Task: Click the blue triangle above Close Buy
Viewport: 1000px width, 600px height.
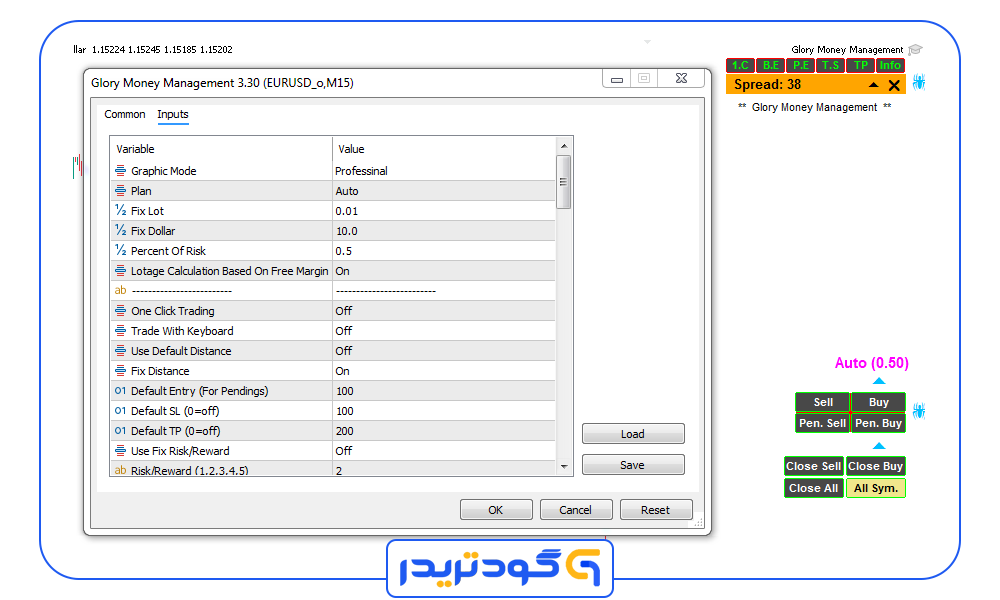Action: point(879,446)
